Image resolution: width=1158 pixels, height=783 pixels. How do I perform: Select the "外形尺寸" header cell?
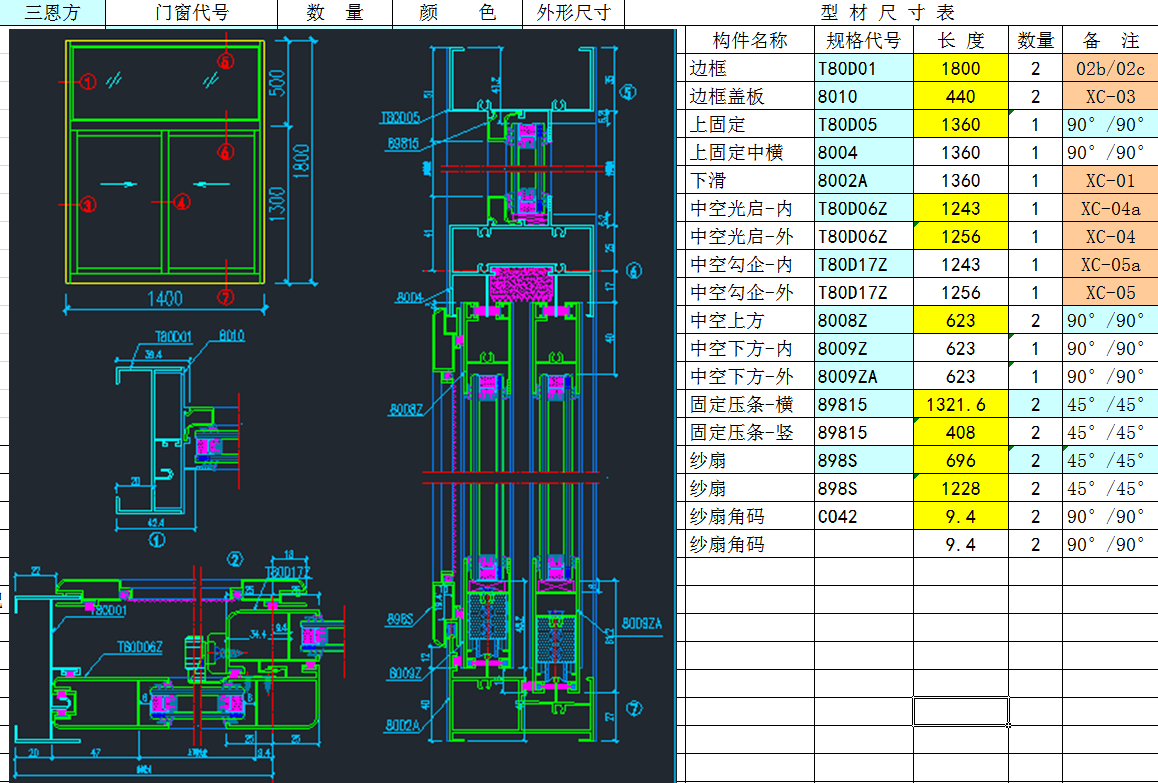click(573, 13)
